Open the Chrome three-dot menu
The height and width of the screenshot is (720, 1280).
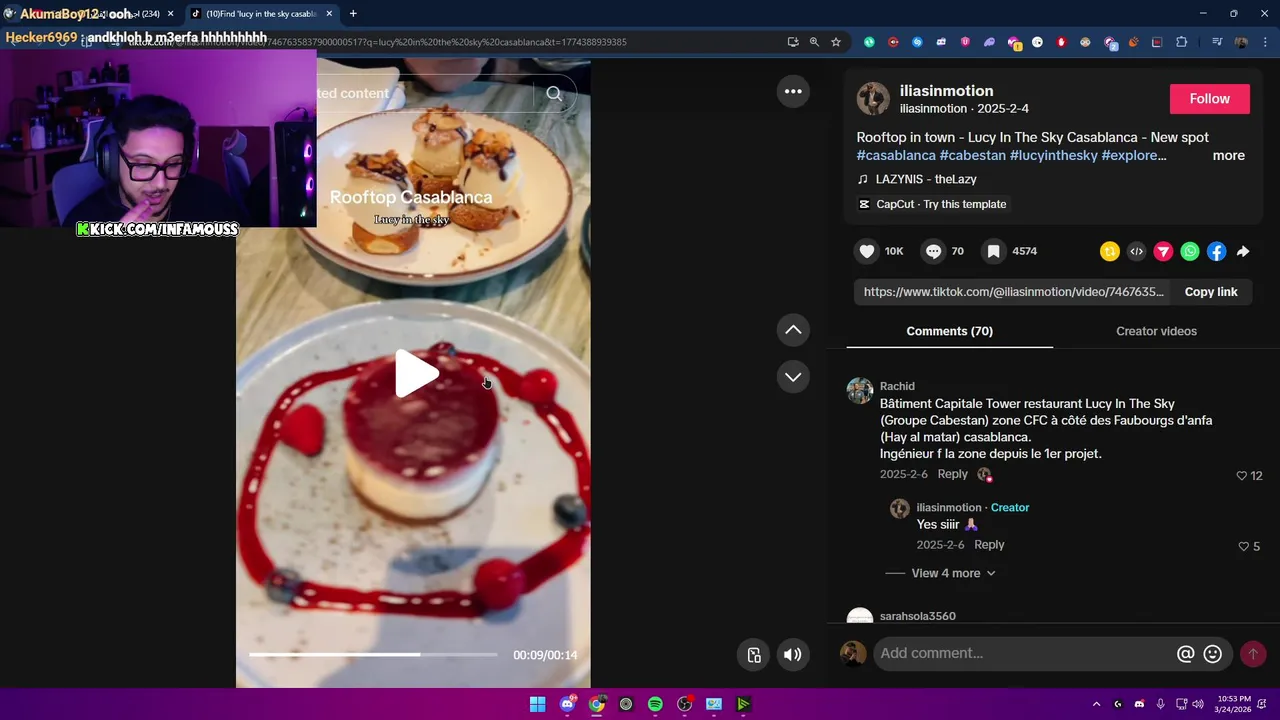click(1266, 42)
